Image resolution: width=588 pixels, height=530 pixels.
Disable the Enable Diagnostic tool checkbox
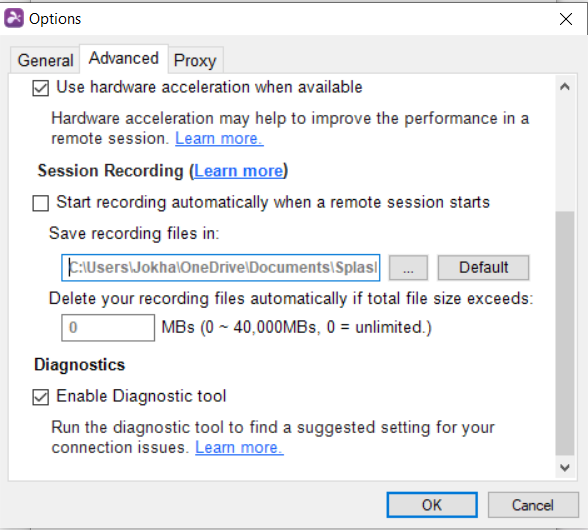click(40, 397)
